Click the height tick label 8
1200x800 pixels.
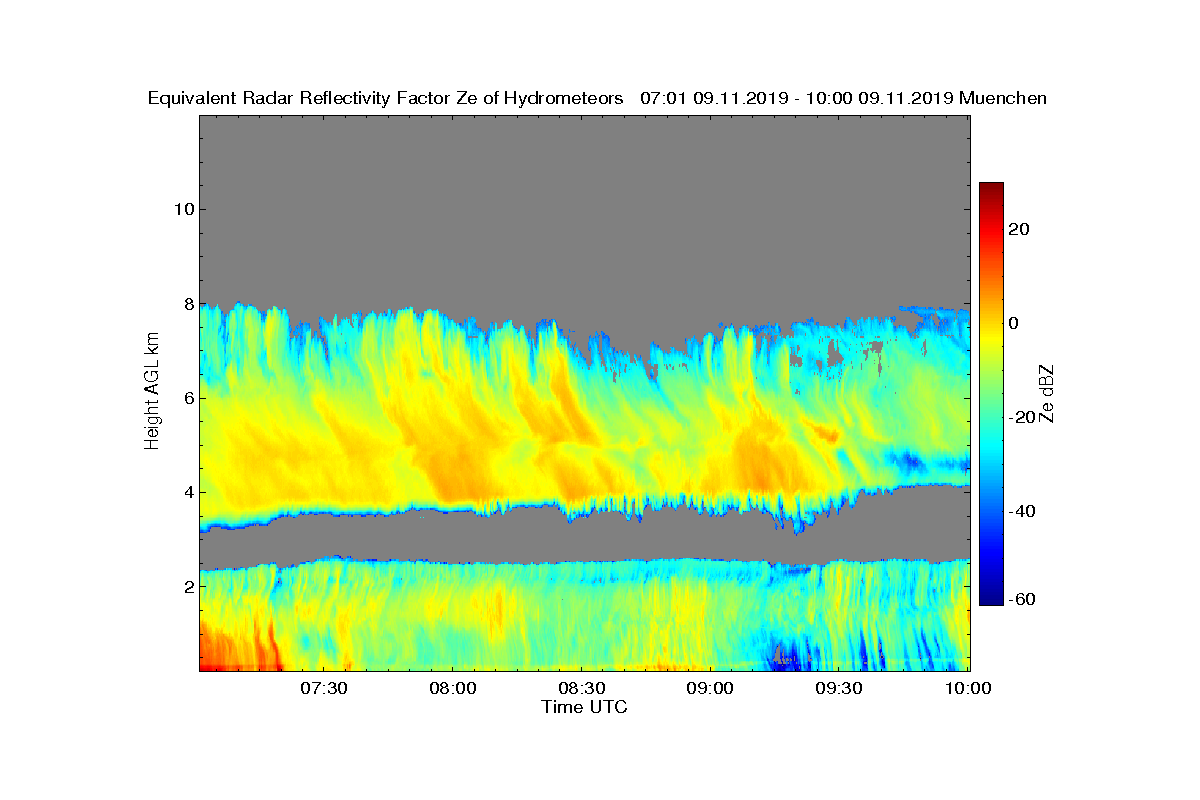pos(187,304)
